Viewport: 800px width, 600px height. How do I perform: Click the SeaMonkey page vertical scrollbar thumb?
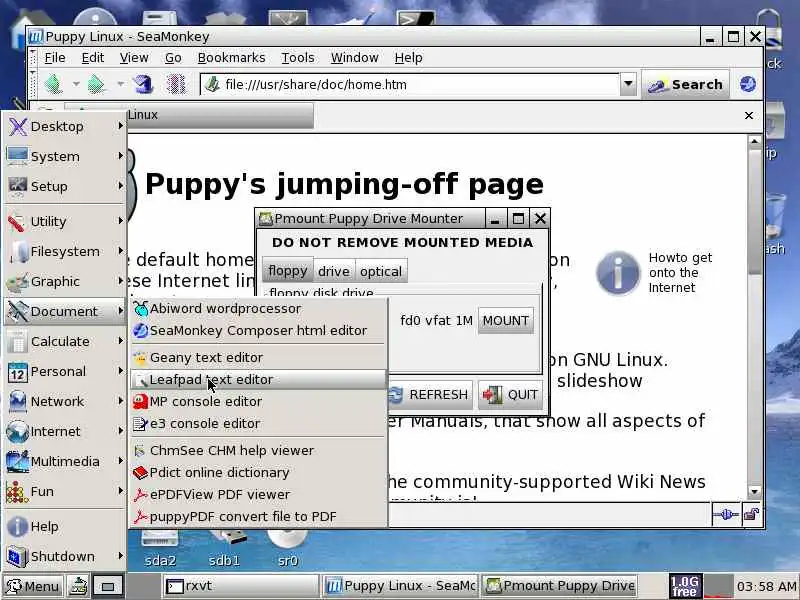click(755, 213)
